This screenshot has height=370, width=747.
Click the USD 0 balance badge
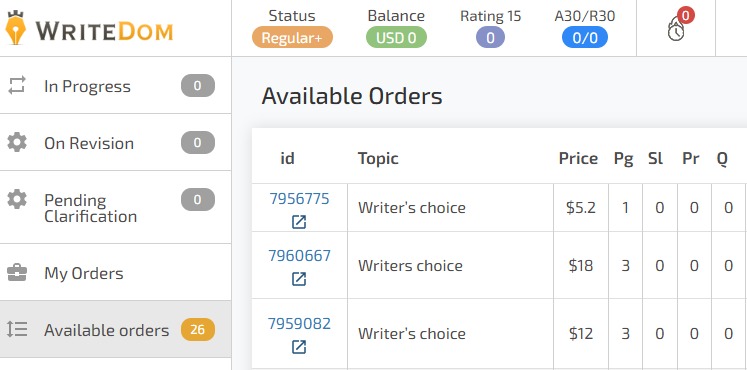(396, 38)
